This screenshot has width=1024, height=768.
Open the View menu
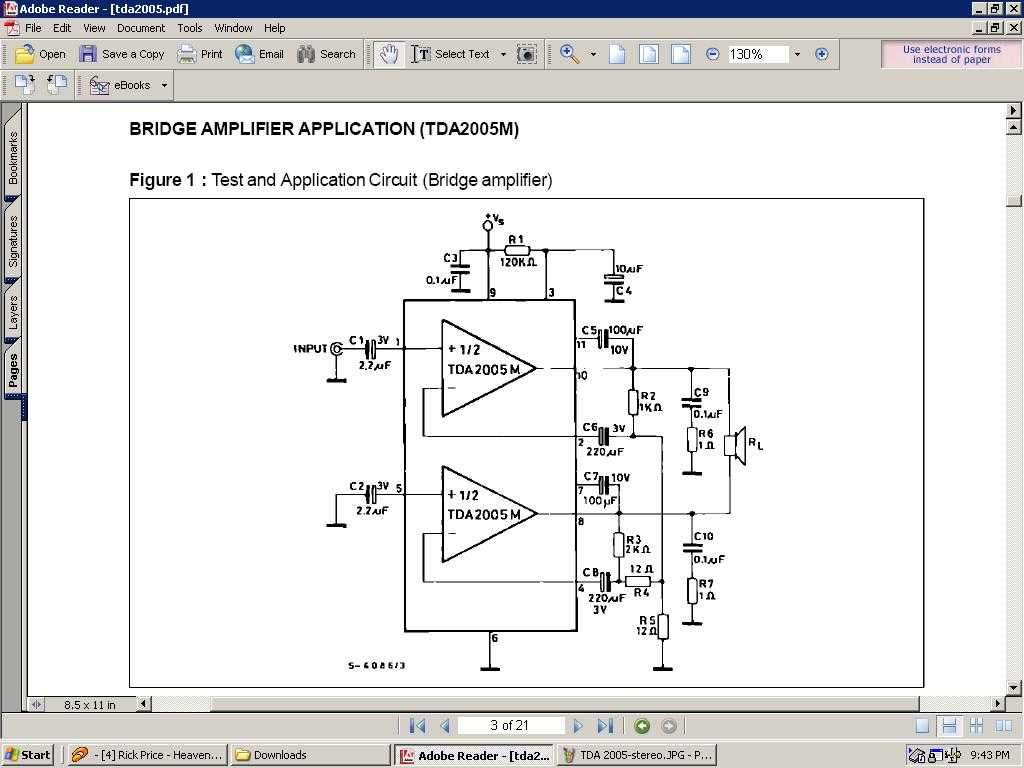click(94, 28)
